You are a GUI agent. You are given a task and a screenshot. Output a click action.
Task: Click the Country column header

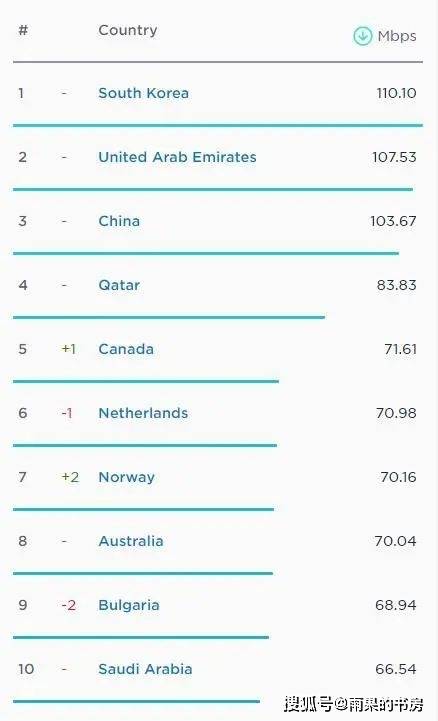128,30
